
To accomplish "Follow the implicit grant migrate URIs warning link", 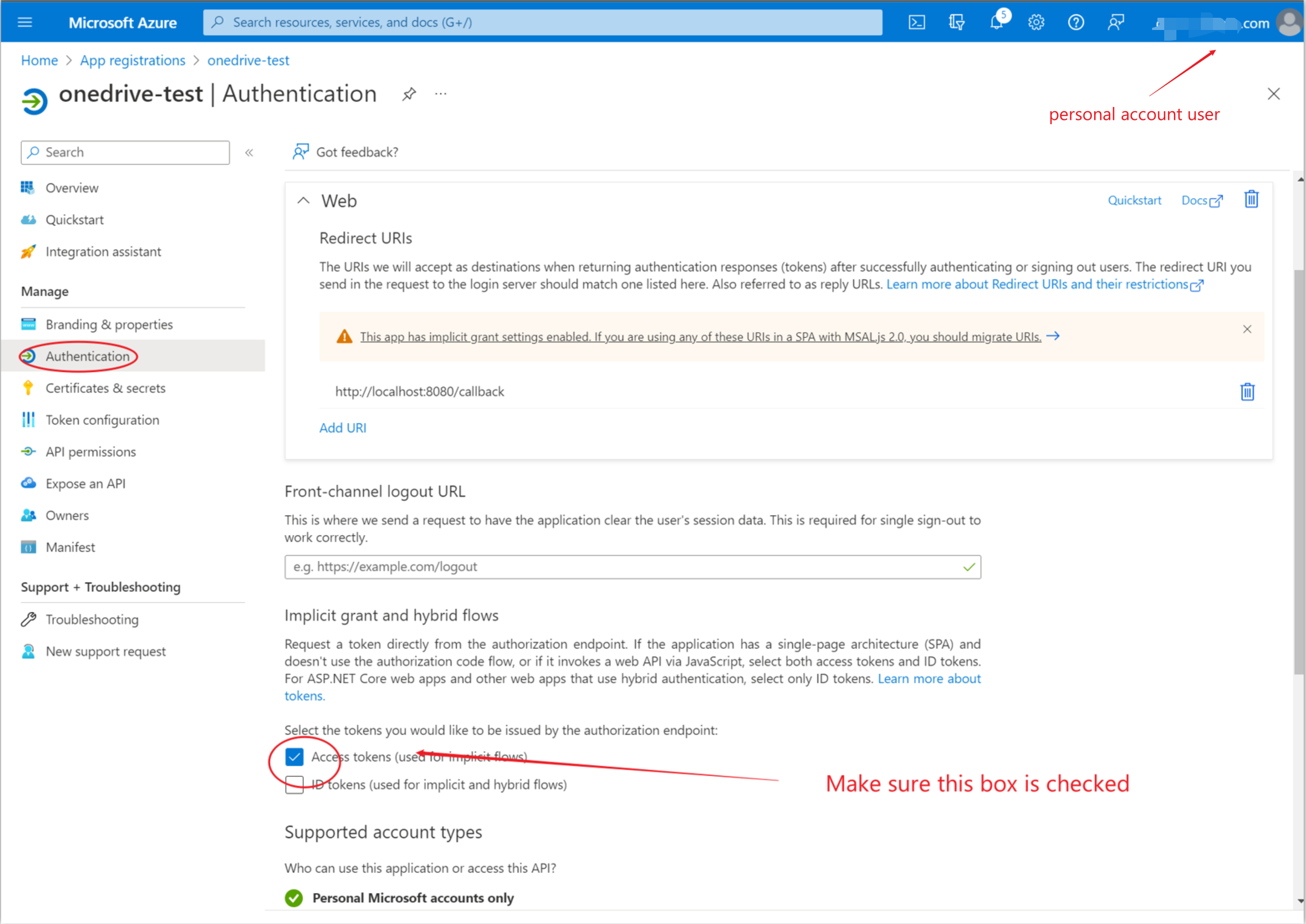I will coord(701,337).
